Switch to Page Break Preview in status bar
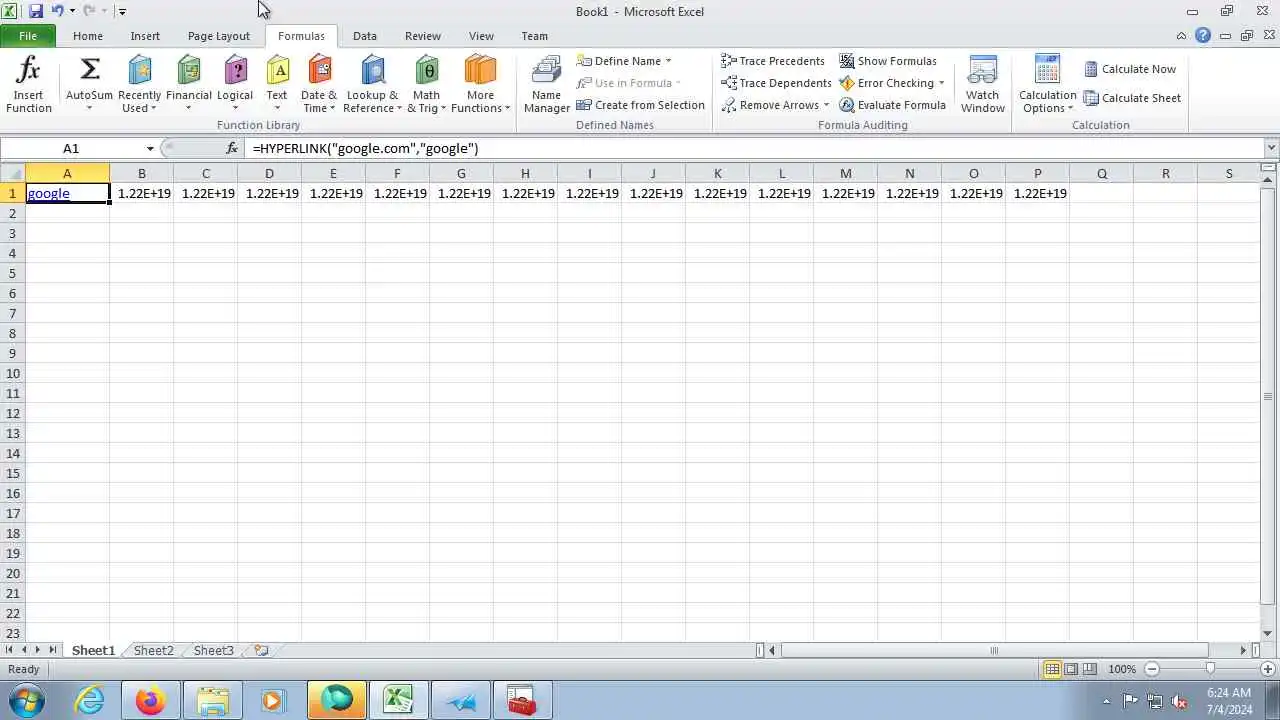Screen dimensions: 1280x720 (1089, 669)
